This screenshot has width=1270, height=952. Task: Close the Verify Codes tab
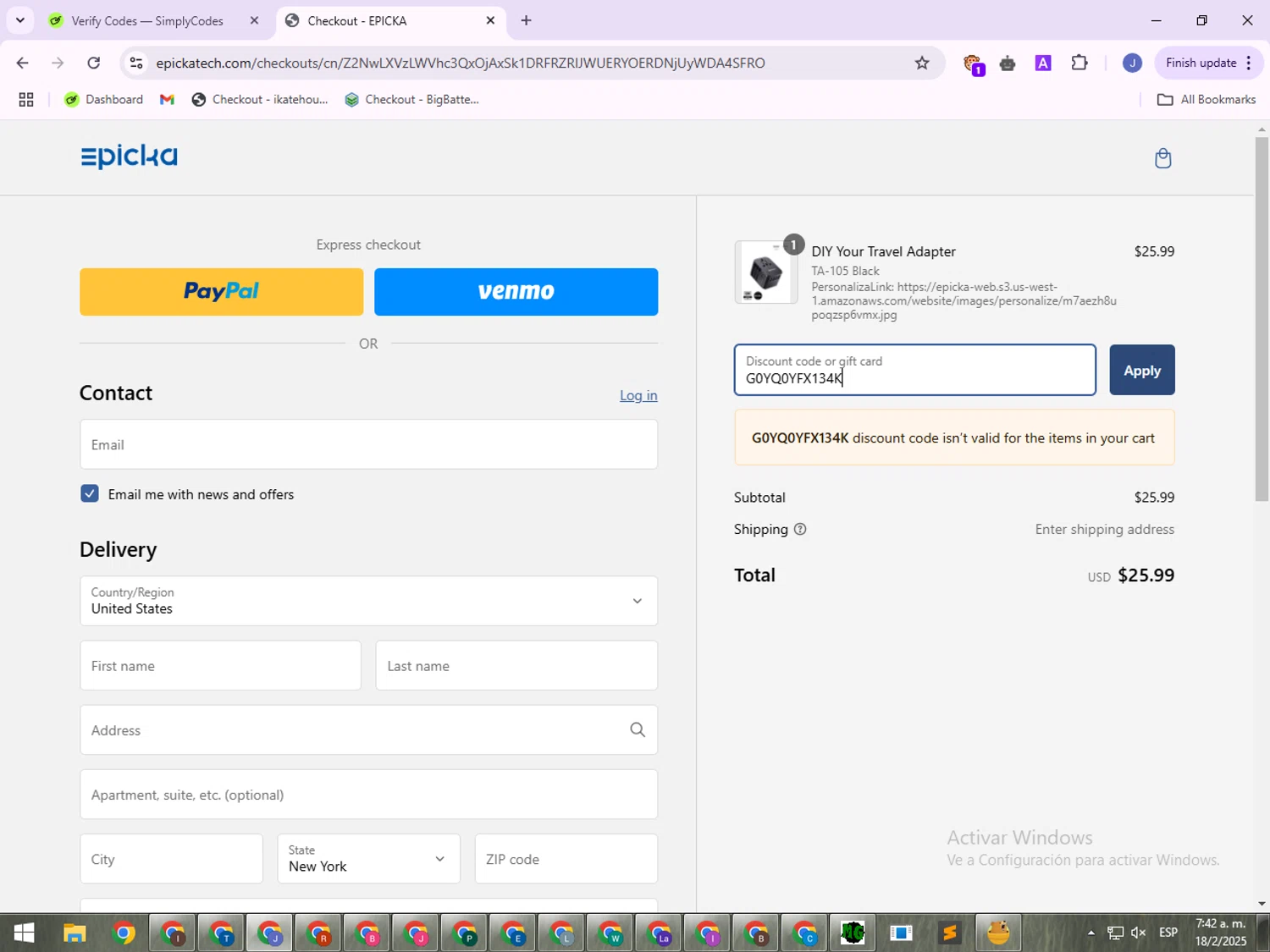click(x=254, y=20)
